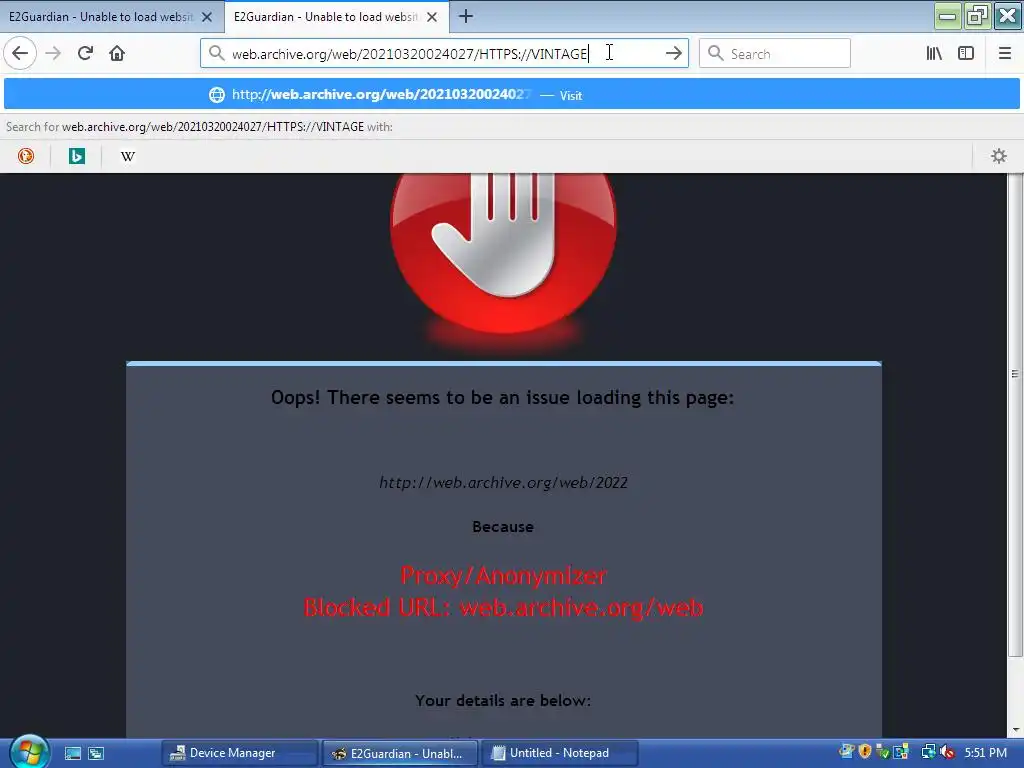Click inside the URL address field

[444, 54]
